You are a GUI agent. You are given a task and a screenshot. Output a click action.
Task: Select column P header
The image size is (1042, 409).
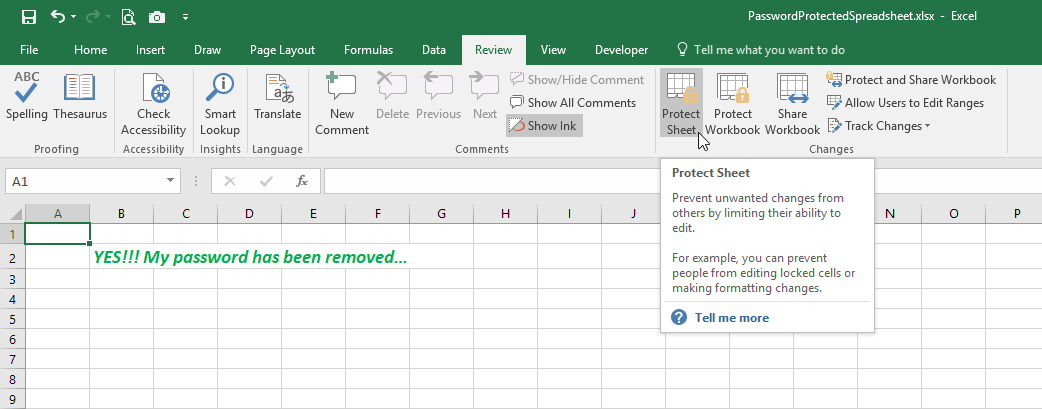[1017, 213]
